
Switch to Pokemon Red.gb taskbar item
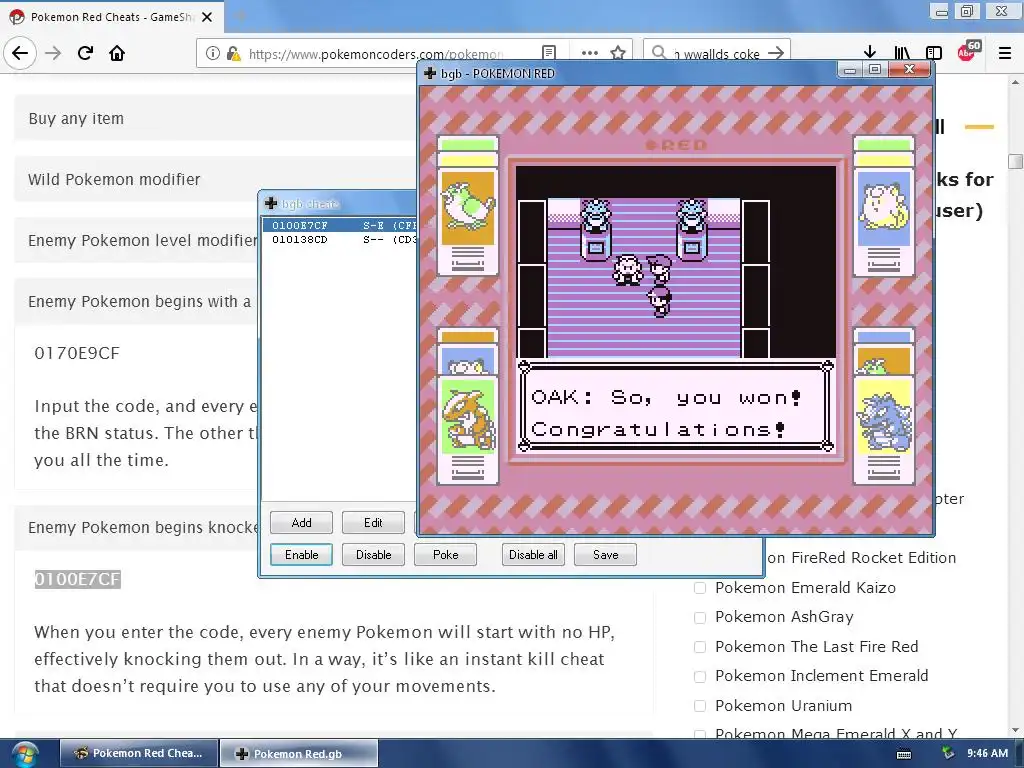point(298,753)
